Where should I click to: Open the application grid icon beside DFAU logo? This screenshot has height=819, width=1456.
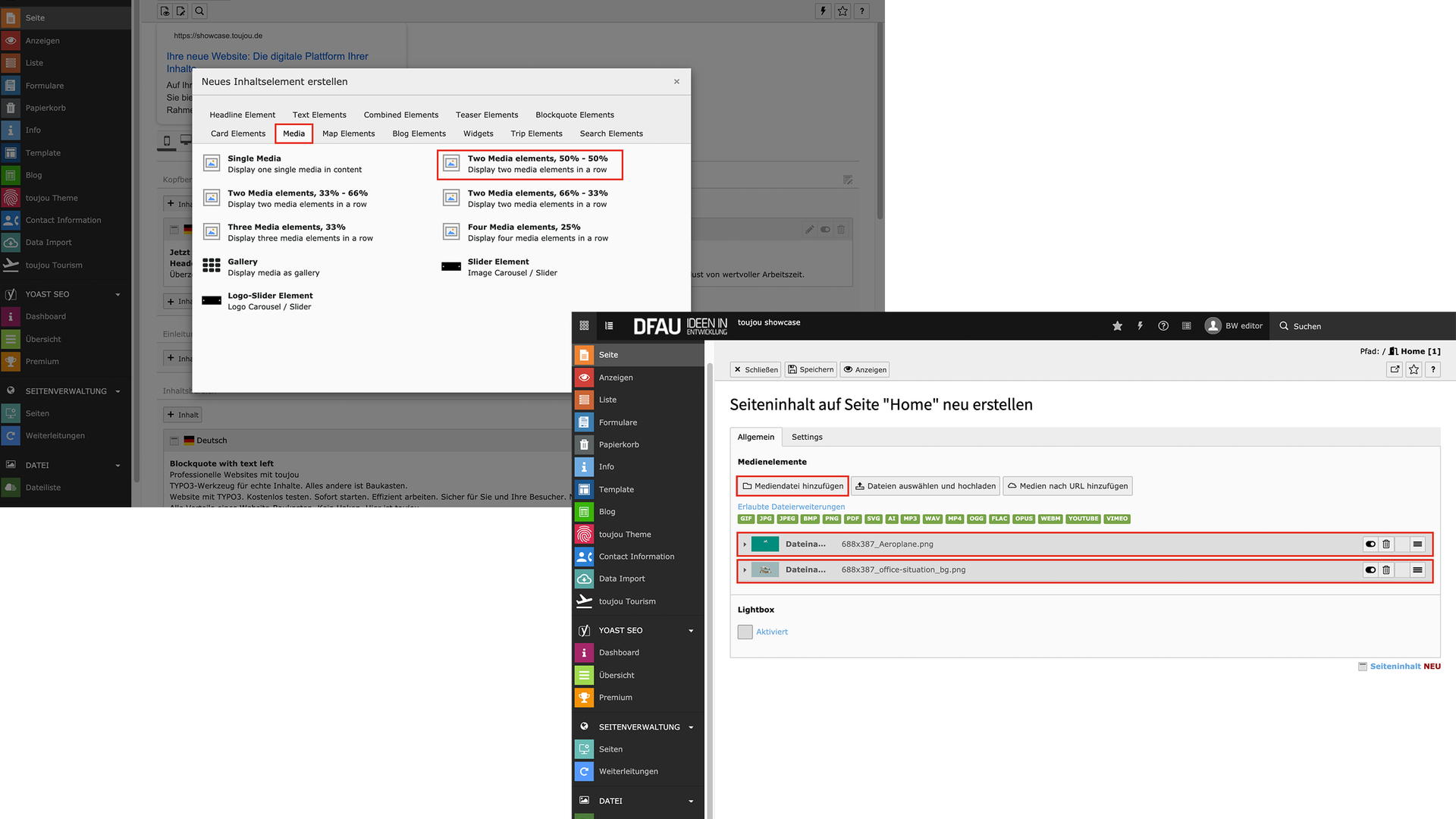point(584,326)
